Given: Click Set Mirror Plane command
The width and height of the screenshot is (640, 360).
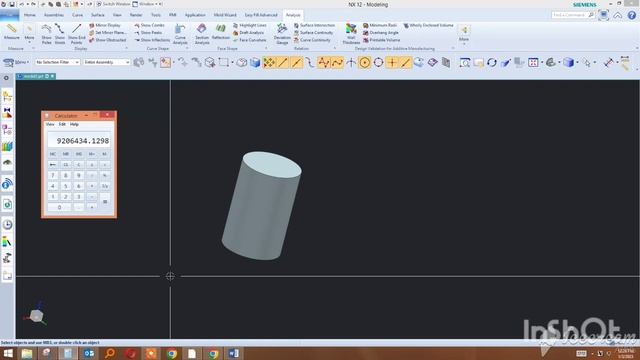Looking at the screenshot, I should (107, 33).
